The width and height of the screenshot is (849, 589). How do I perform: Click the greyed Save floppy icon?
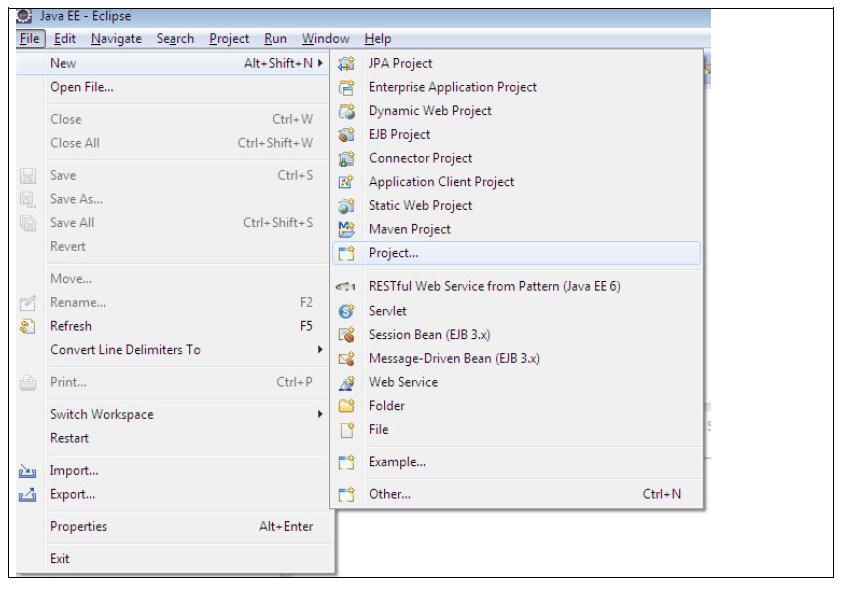tap(28, 175)
